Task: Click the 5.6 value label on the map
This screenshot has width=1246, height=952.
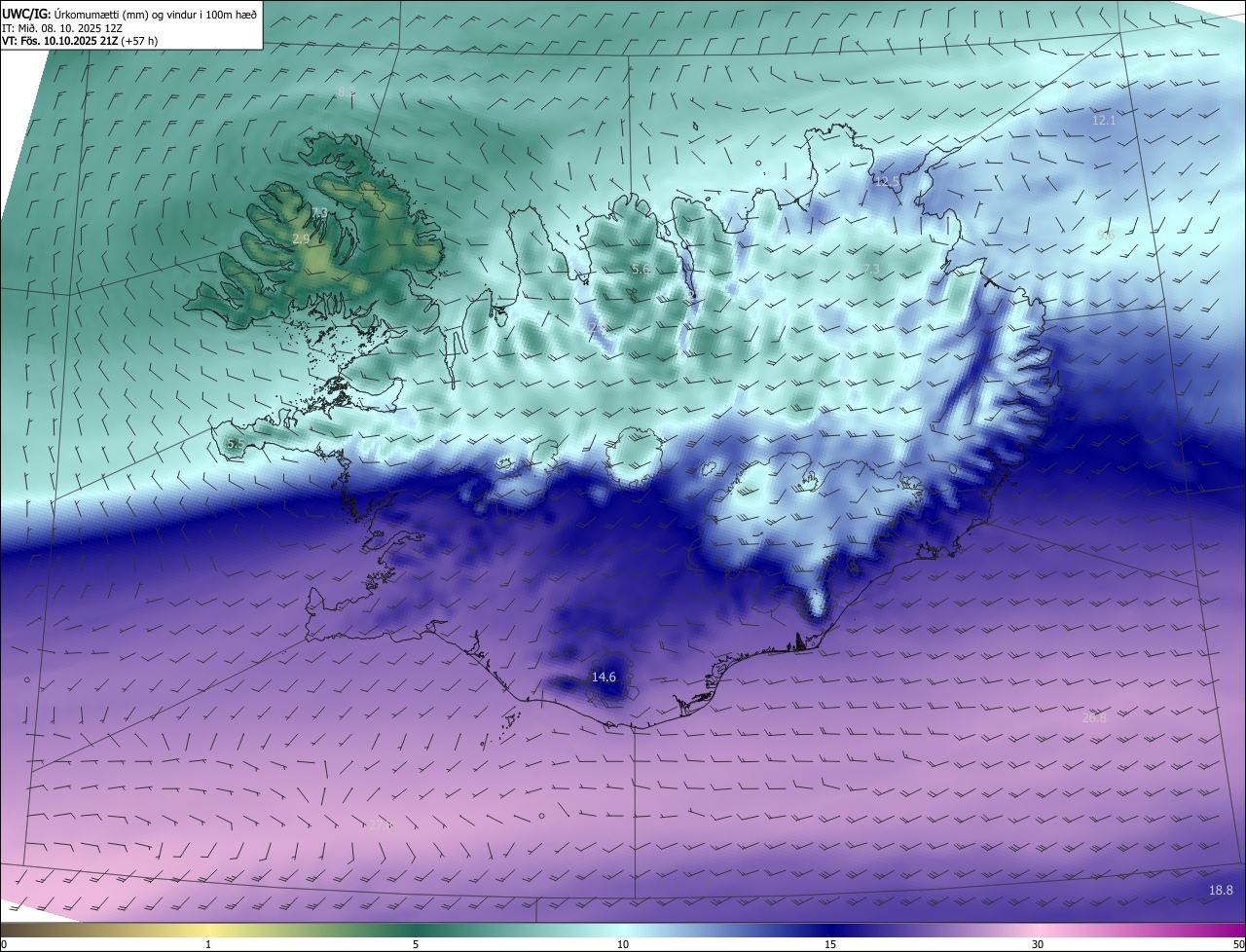Action: [641, 269]
